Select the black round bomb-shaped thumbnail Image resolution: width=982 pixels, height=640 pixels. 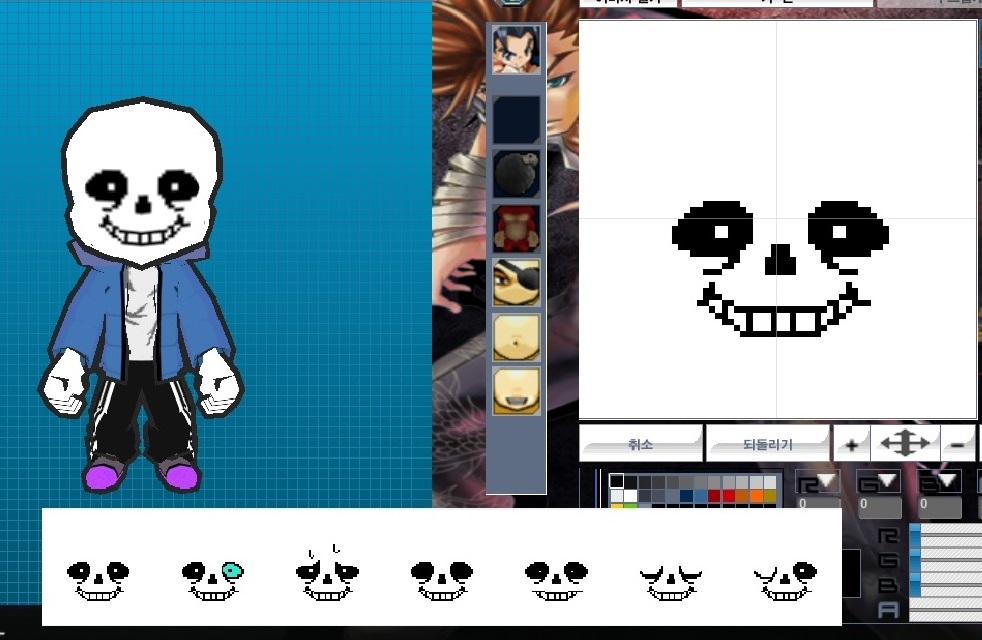(516, 174)
